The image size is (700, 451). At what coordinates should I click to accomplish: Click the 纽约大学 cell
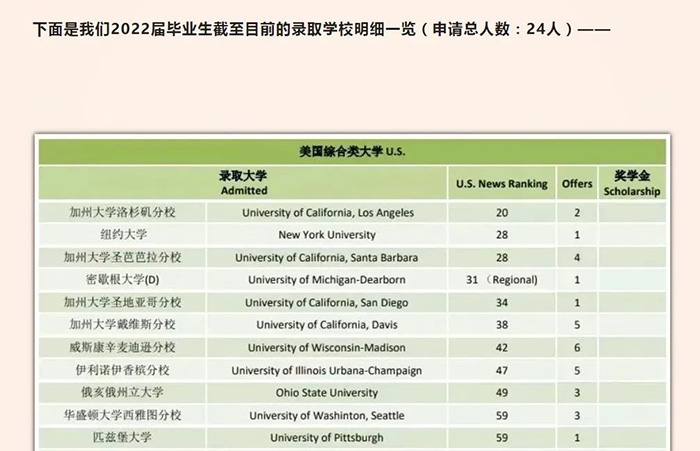[123, 235]
